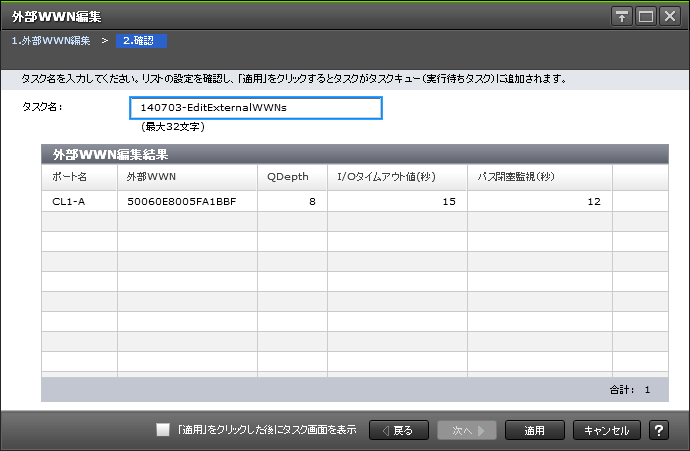
Task: Sort by QDepth column header
Action: click(292, 177)
